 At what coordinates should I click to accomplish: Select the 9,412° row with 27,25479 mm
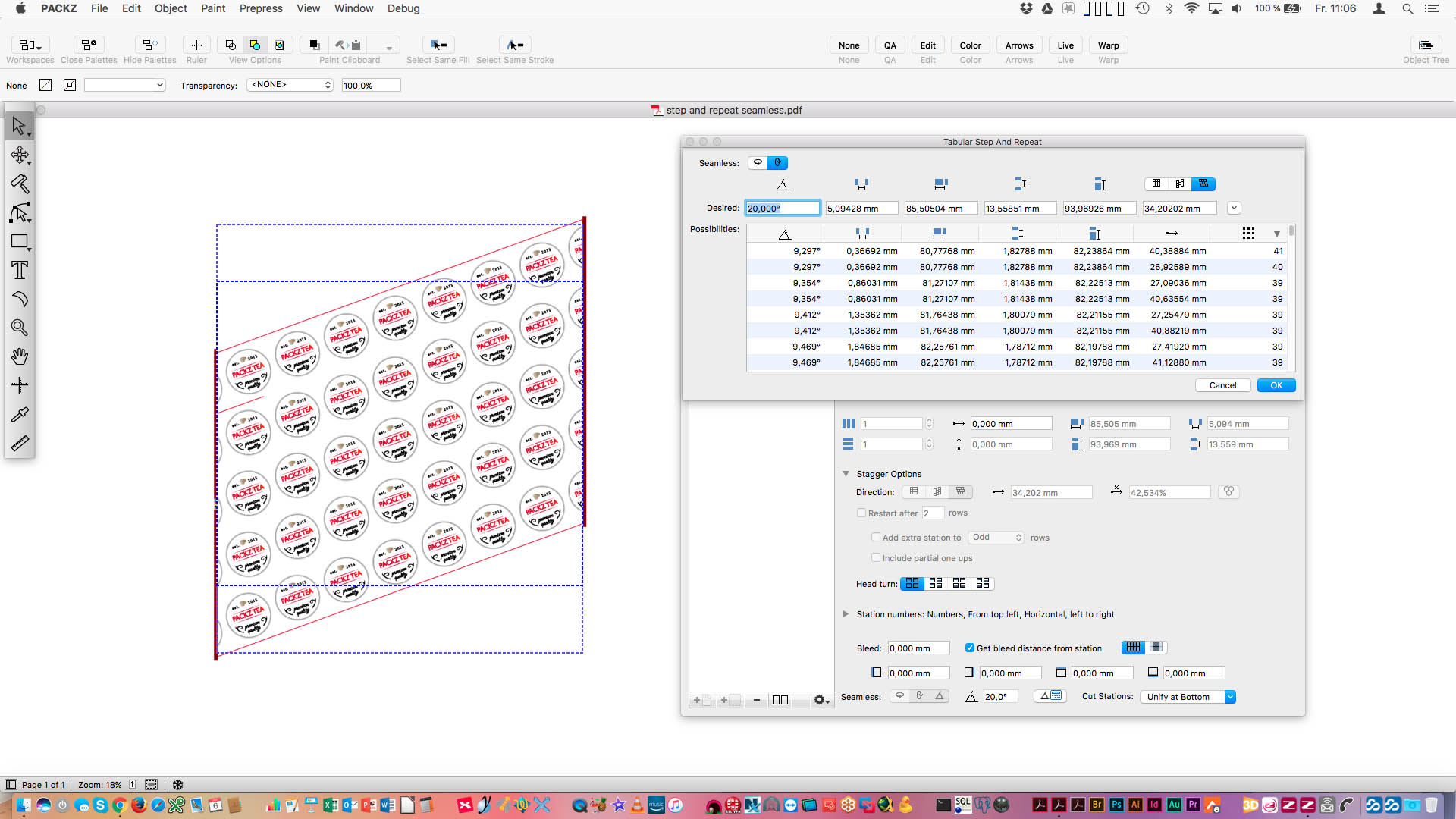tap(1017, 315)
